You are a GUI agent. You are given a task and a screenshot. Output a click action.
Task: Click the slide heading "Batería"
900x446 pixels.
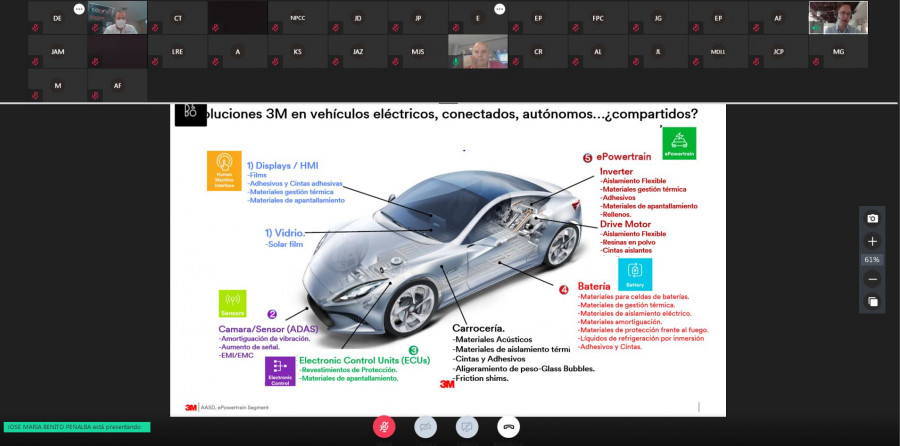(x=594, y=286)
